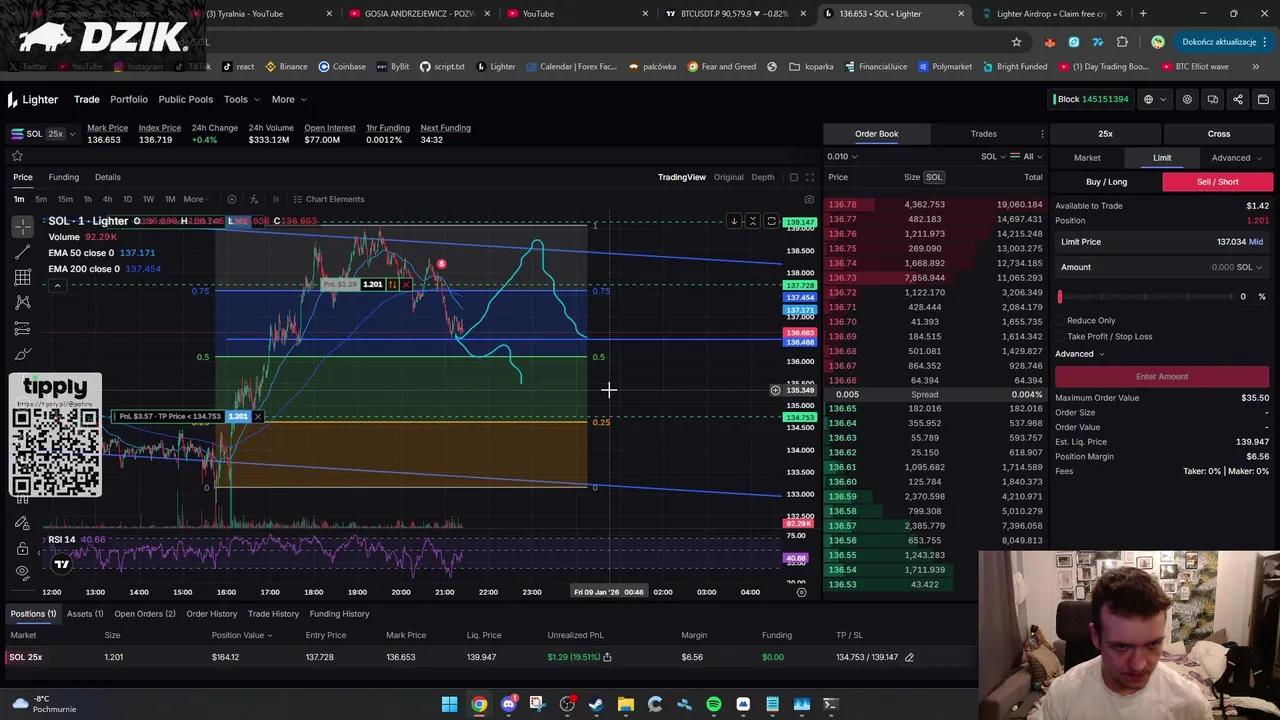
Task: Toggle drawings visibility eye icon
Action: [x=22, y=571]
